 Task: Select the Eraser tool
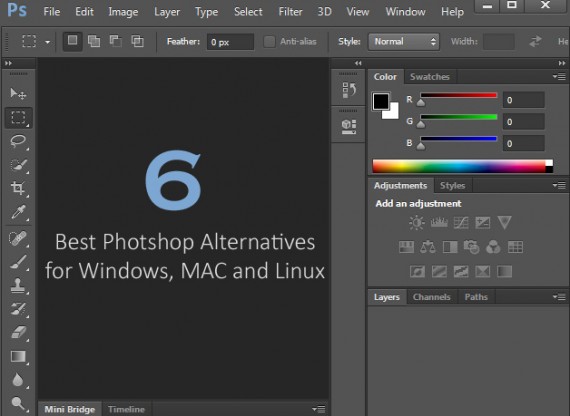[x=18, y=332]
